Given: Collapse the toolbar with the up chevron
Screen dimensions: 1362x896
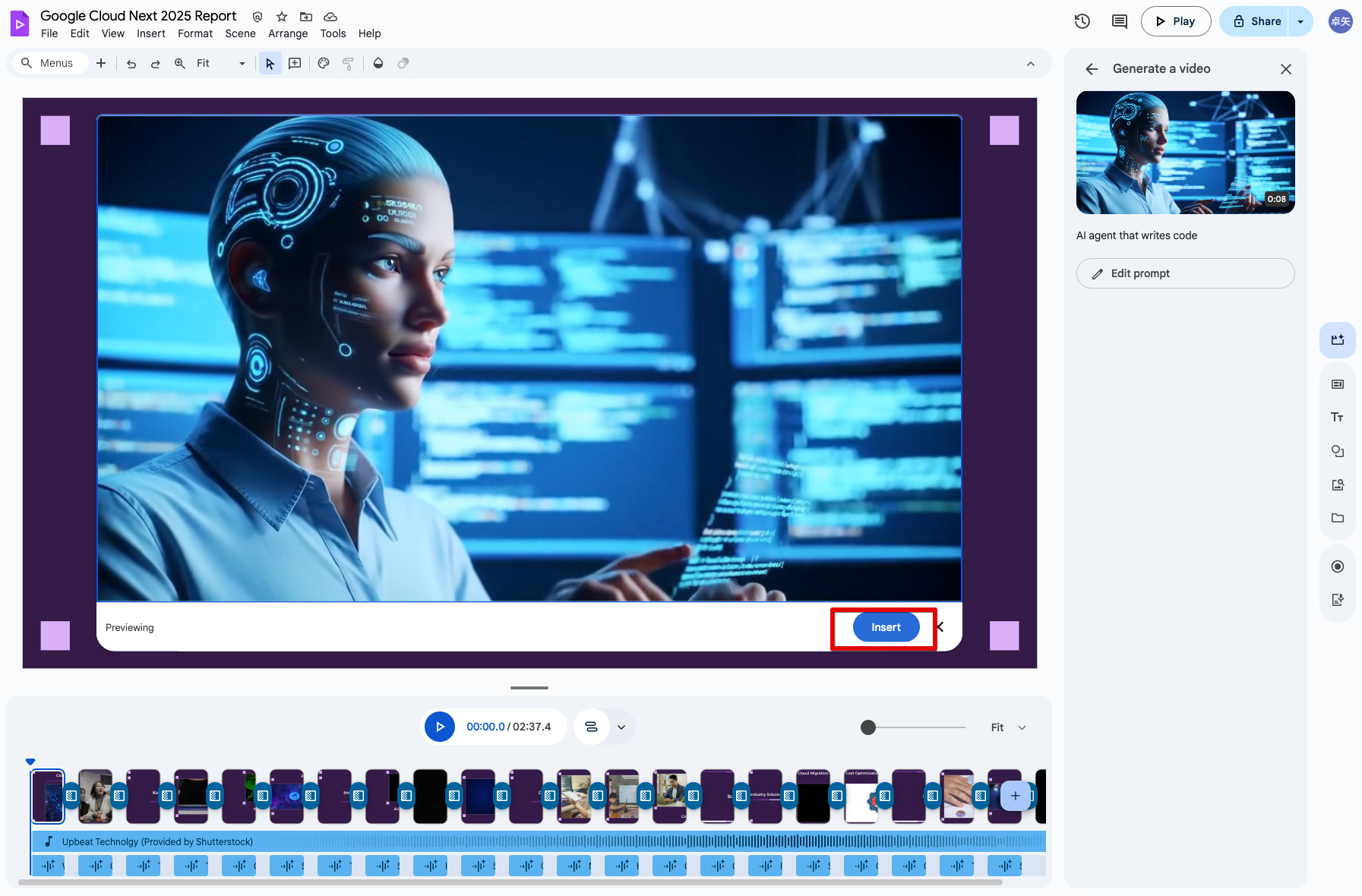Looking at the screenshot, I should 1030,64.
